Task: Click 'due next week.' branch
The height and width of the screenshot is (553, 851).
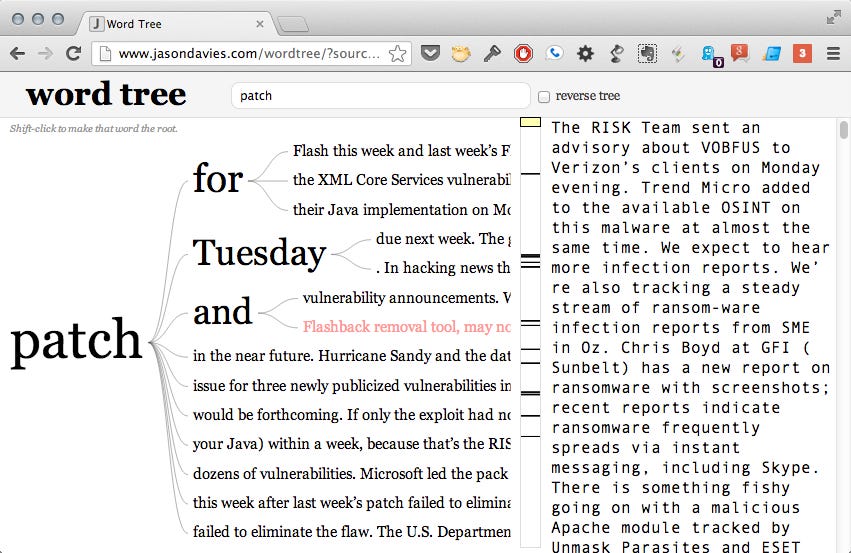Action: pos(443,239)
